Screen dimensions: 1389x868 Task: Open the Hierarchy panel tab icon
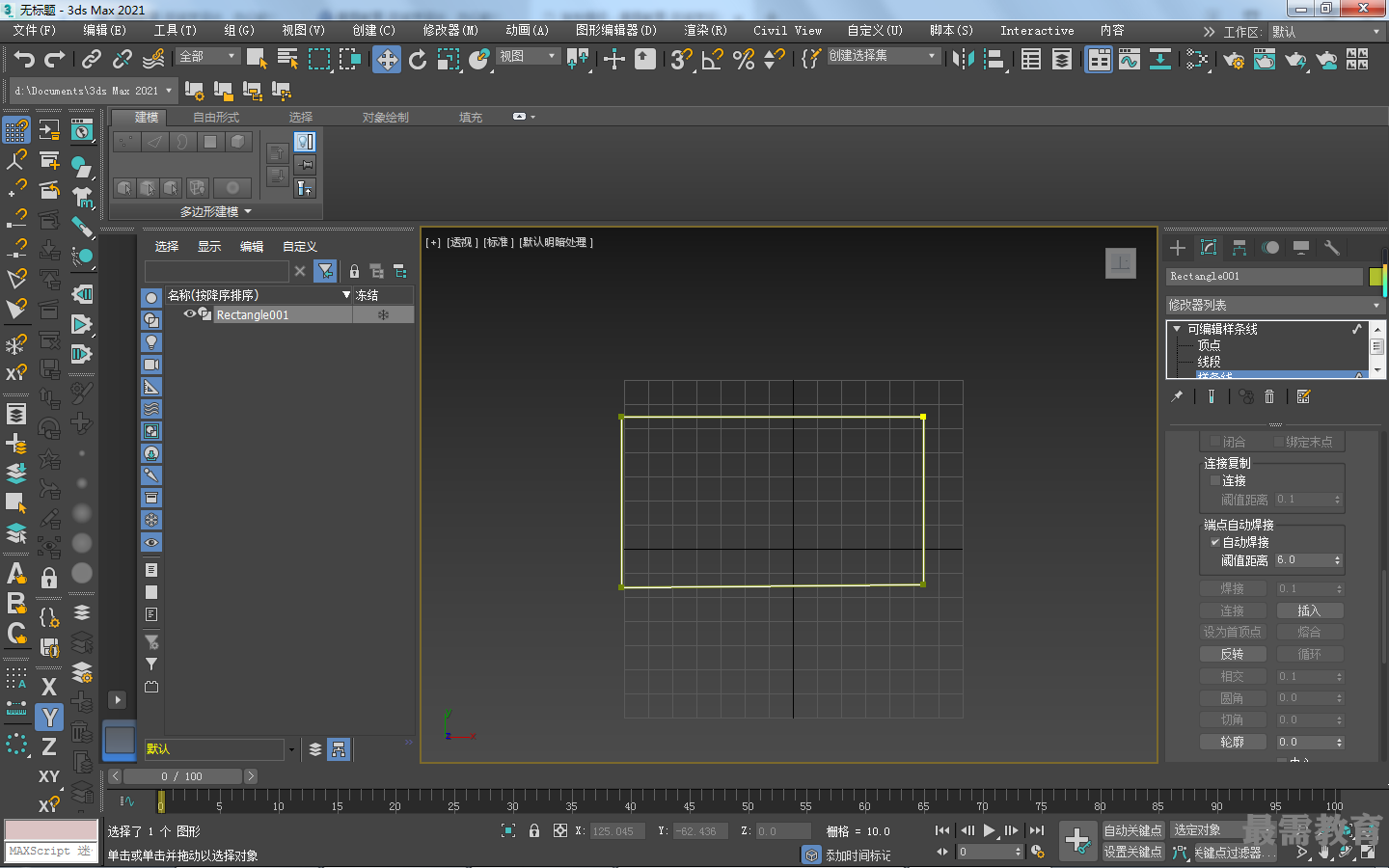pyautogui.click(x=1239, y=248)
